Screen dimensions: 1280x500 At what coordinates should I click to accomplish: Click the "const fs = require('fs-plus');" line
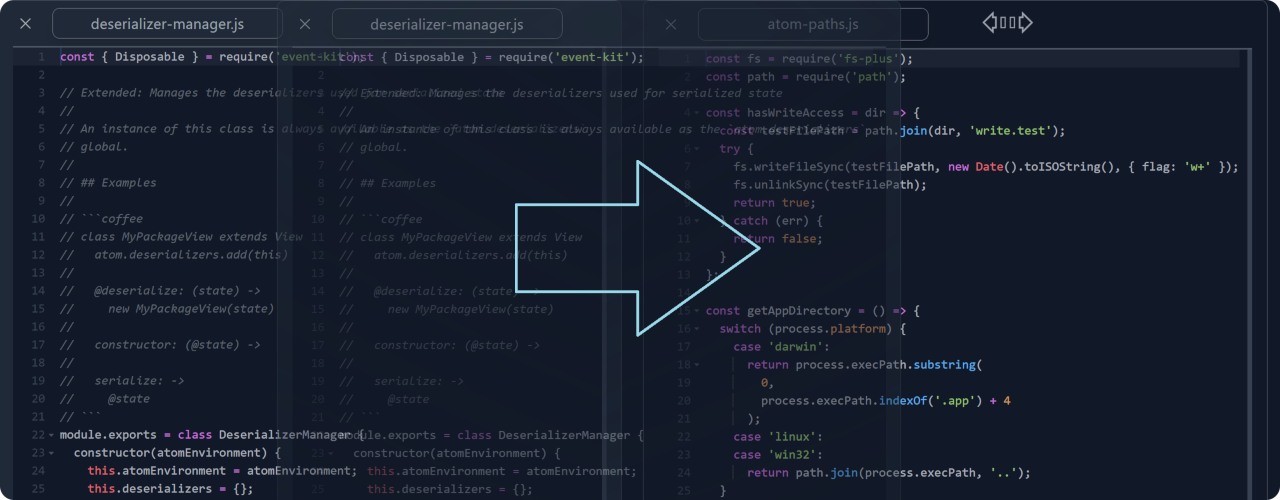point(809,59)
